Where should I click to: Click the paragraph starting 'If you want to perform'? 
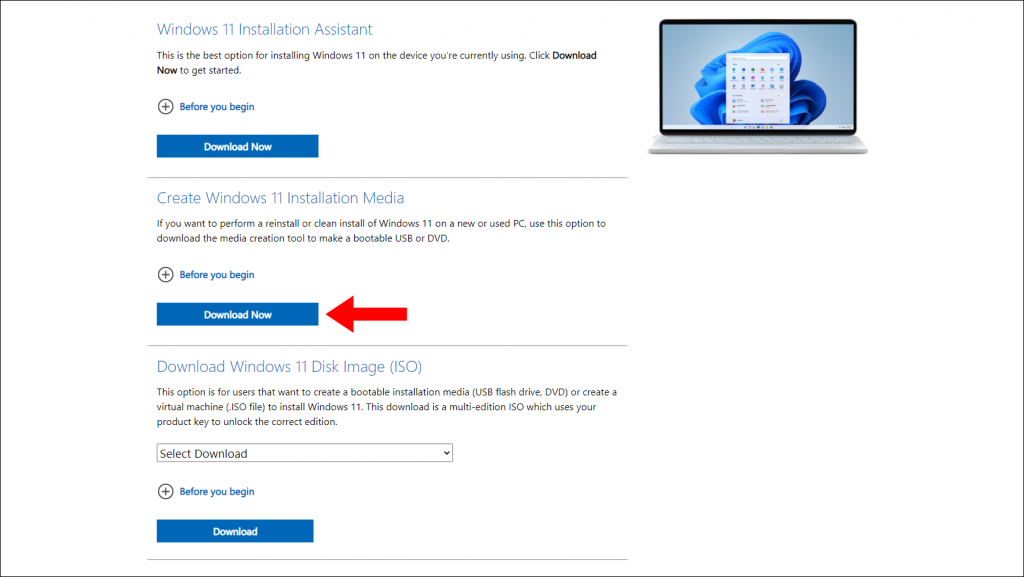coord(381,230)
